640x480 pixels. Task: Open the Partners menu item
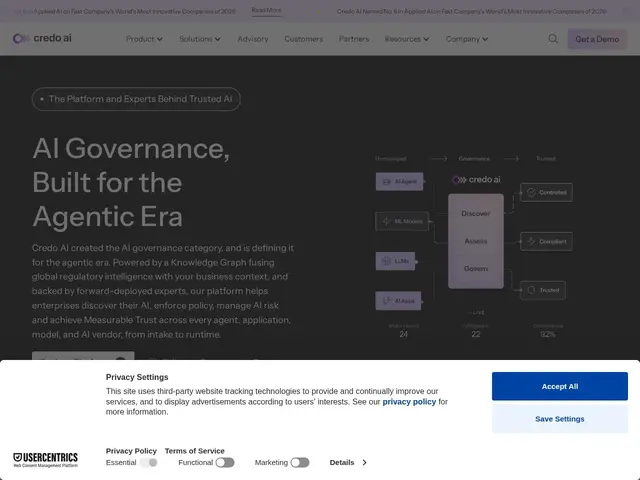[354, 39]
